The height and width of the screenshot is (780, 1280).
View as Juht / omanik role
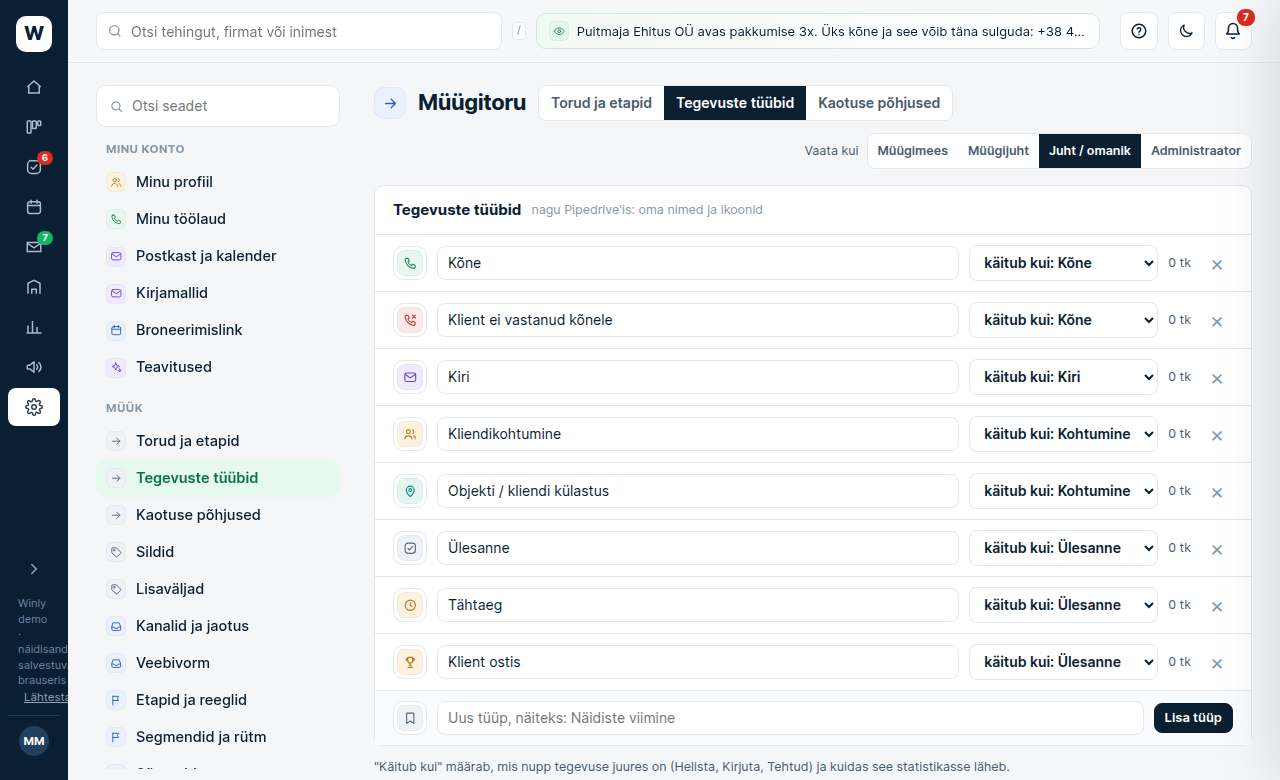(1090, 151)
